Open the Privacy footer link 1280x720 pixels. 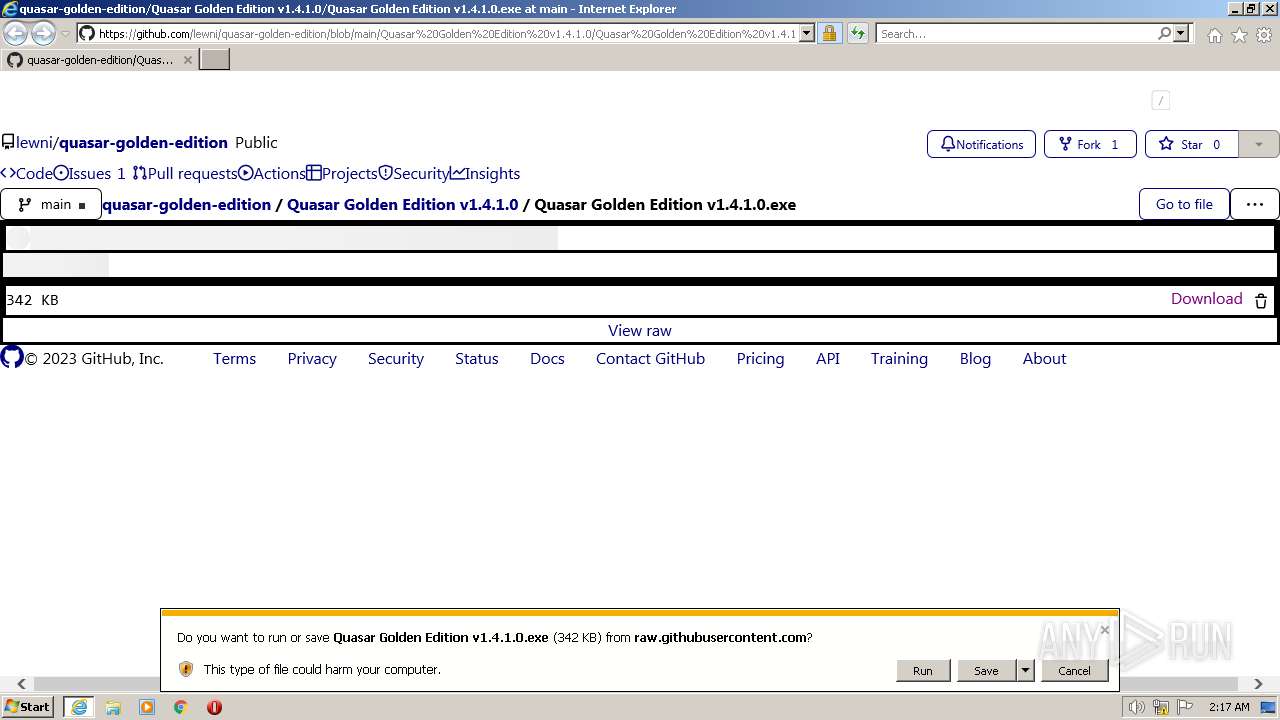312,358
